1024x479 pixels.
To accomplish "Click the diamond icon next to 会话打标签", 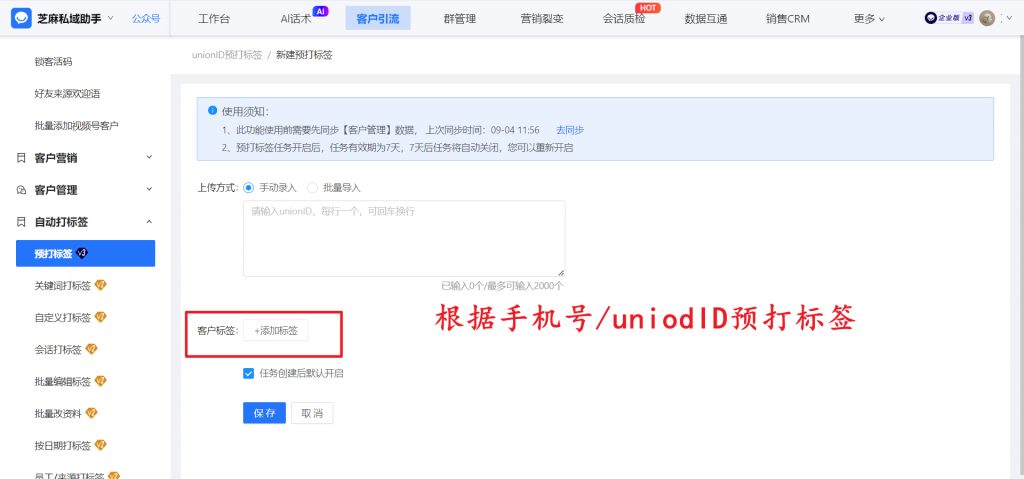I will click(x=91, y=349).
